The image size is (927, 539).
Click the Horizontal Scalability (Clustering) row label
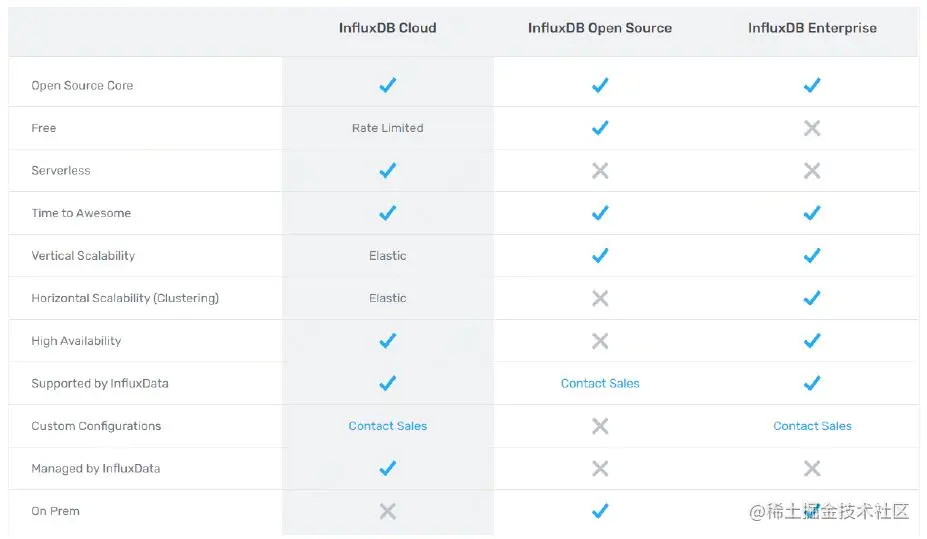(x=125, y=298)
